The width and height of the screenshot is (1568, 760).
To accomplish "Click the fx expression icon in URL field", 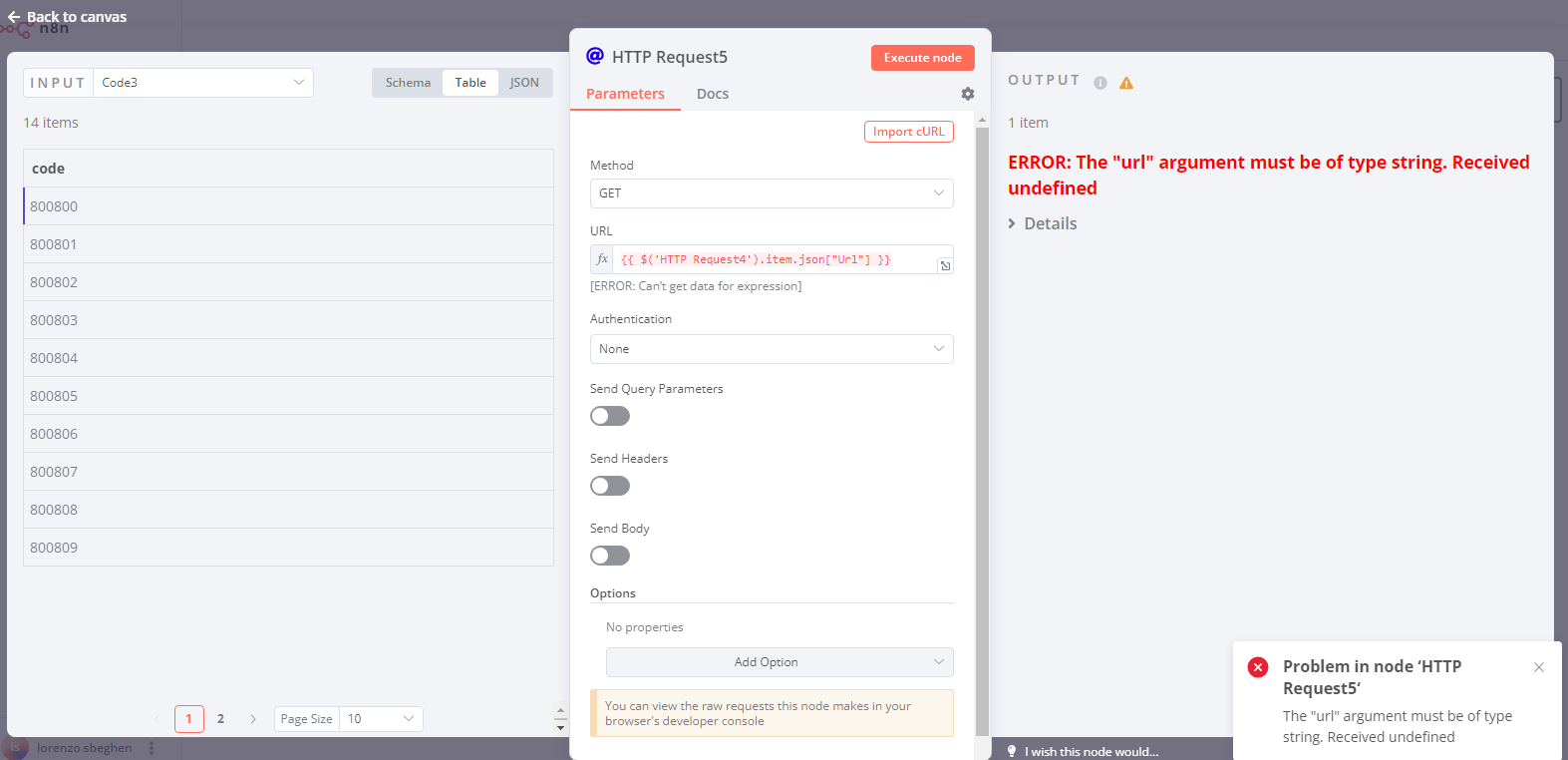I will coord(602,259).
